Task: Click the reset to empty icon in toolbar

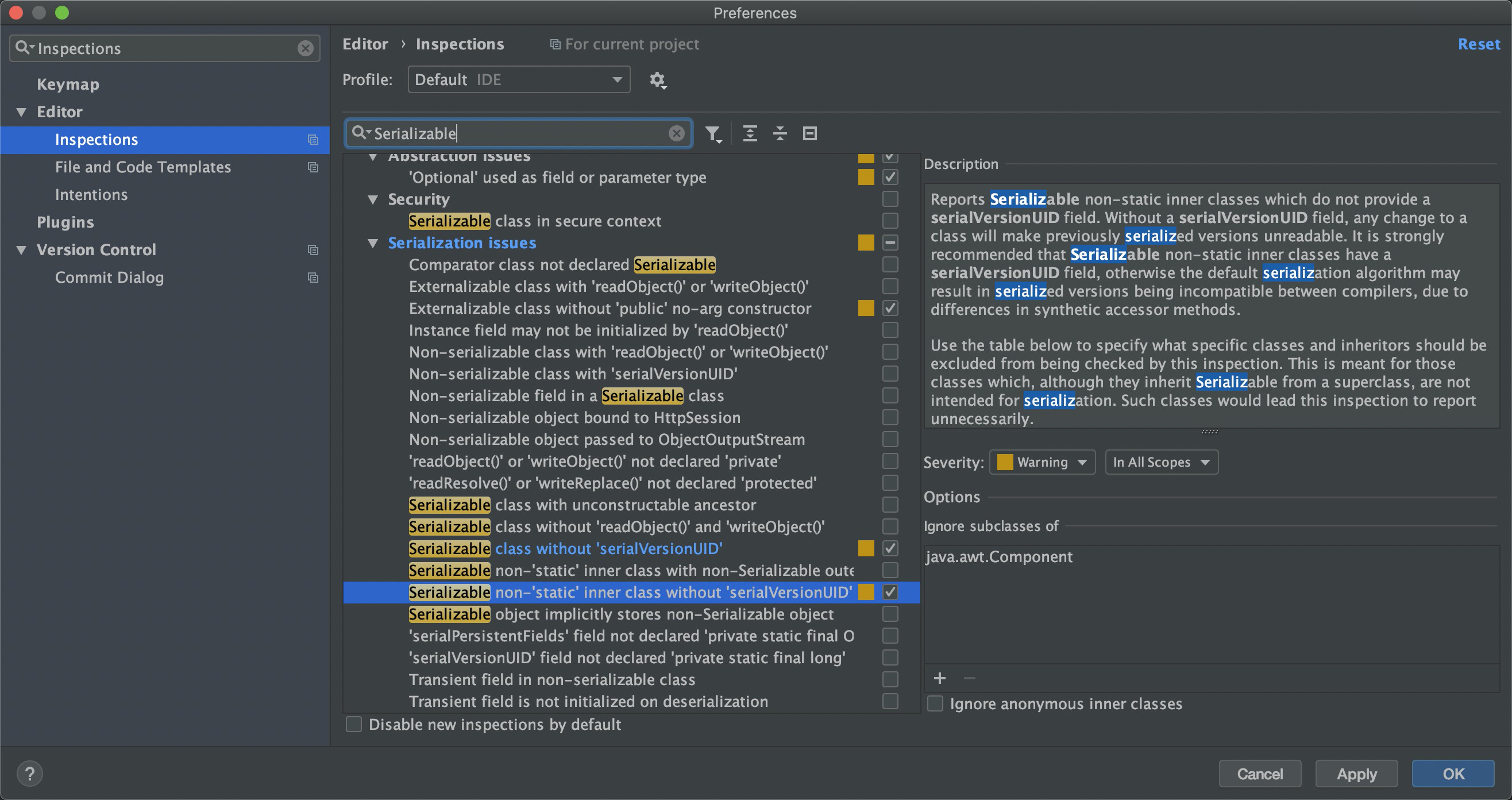Action: [809, 133]
